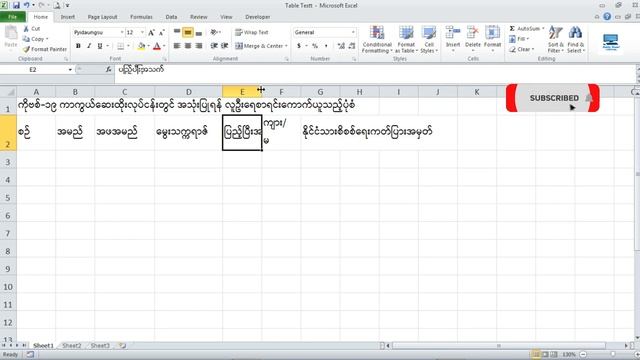The width and height of the screenshot is (640, 360).
Task: Switch to the Developer tab
Action: (x=258, y=17)
